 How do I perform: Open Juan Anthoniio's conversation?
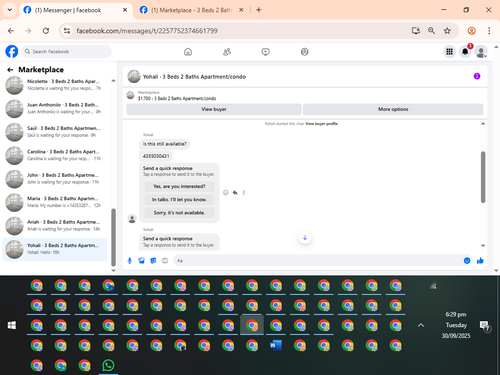pyautogui.click(x=55, y=108)
